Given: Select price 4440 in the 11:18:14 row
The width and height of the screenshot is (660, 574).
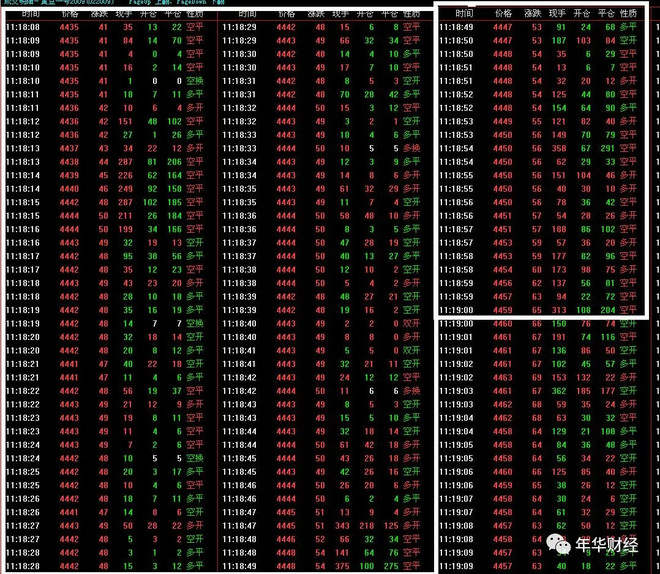Looking at the screenshot, I should tap(69, 189).
